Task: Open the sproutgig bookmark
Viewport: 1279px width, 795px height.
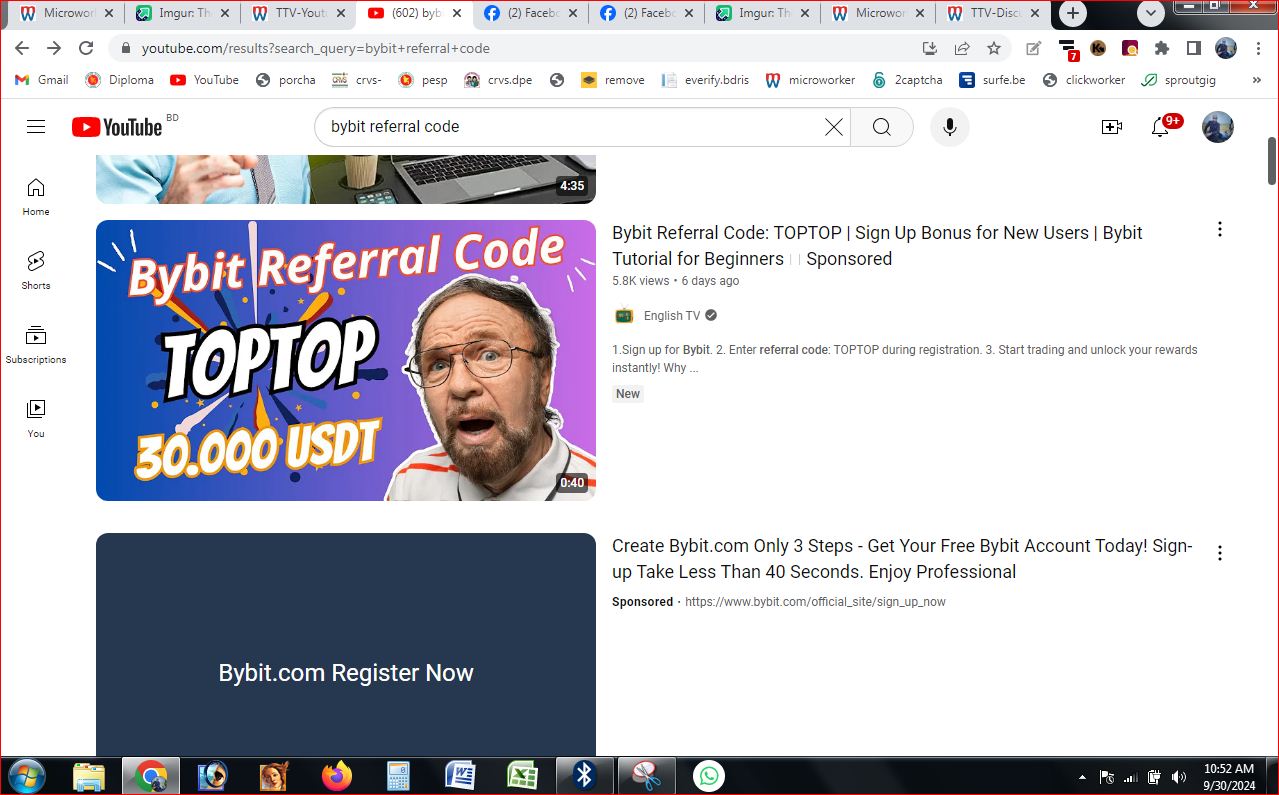Action: pyautogui.click(x=1179, y=80)
